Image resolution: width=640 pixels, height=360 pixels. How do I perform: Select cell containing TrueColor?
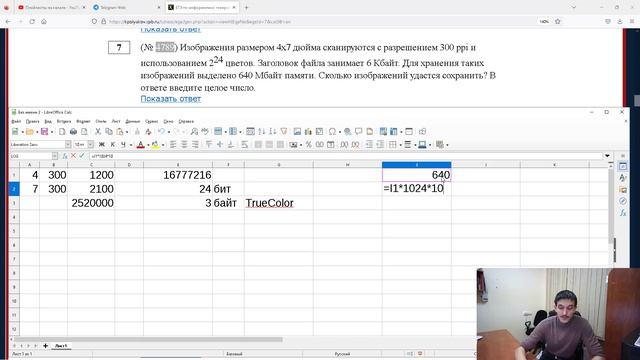coord(279,203)
